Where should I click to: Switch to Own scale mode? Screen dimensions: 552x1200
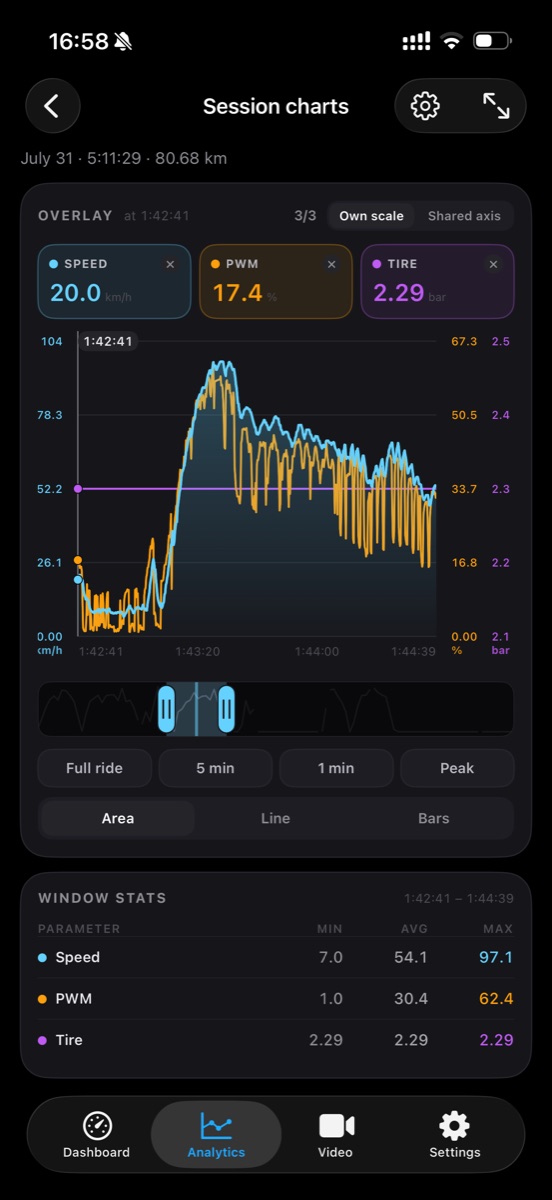[371, 216]
